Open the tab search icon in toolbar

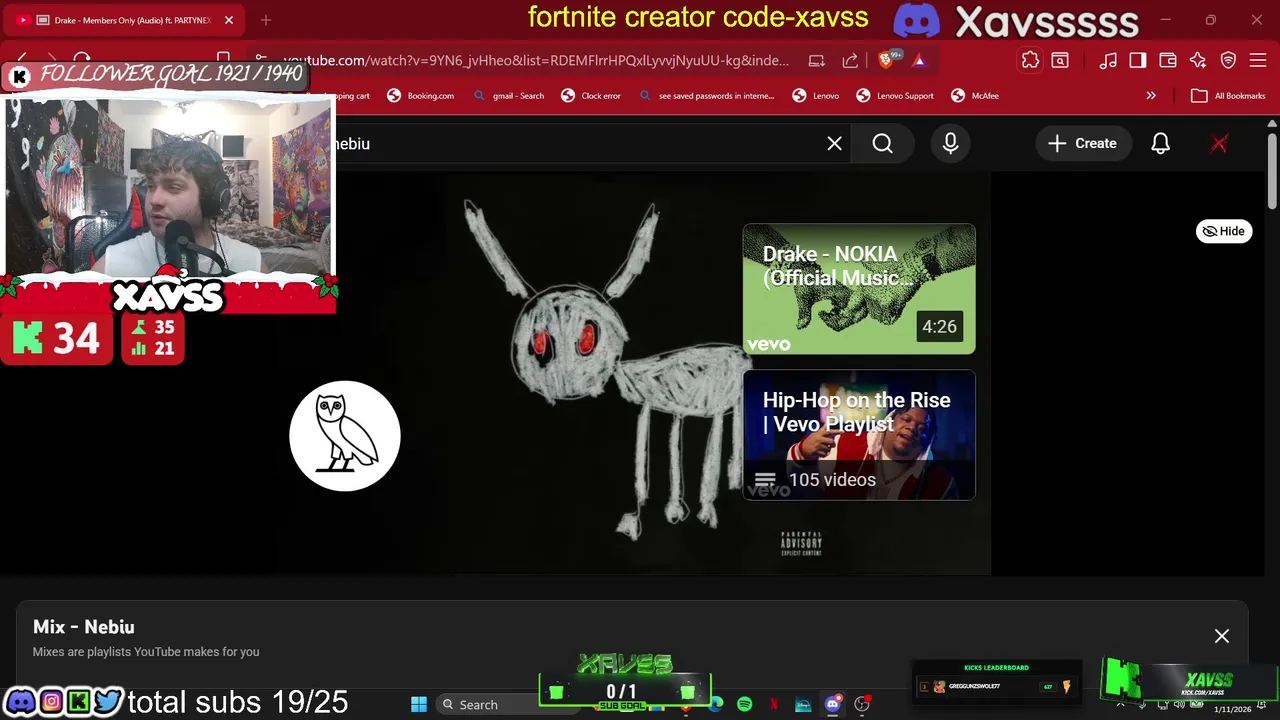(x=1060, y=60)
